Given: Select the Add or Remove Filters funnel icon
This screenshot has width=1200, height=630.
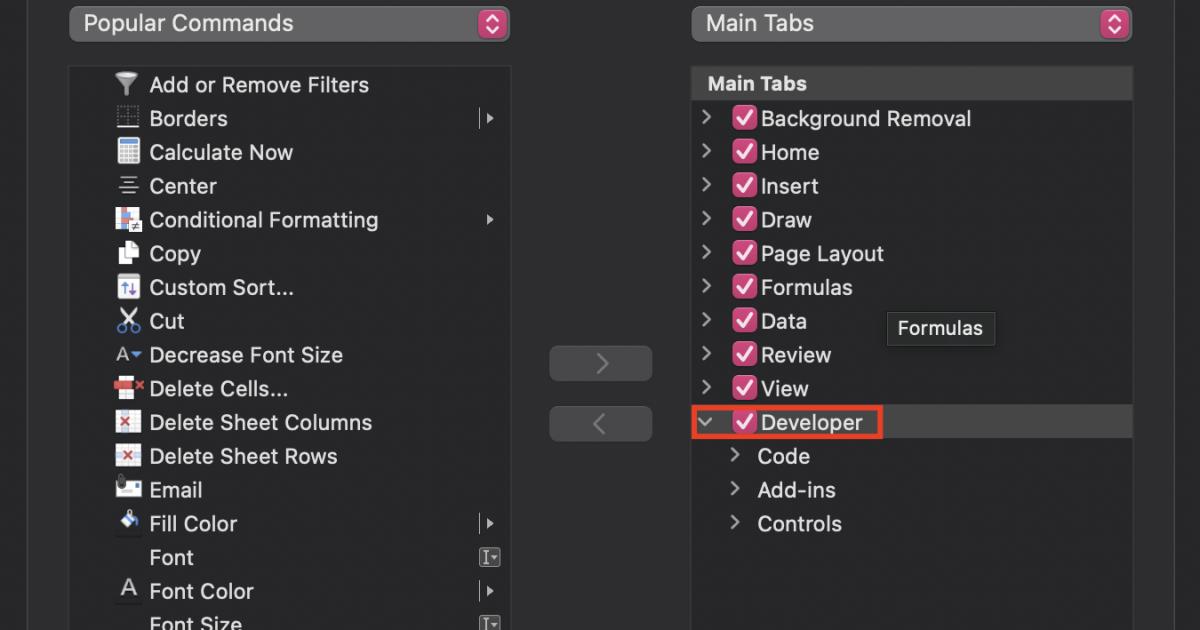Looking at the screenshot, I should [127, 84].
